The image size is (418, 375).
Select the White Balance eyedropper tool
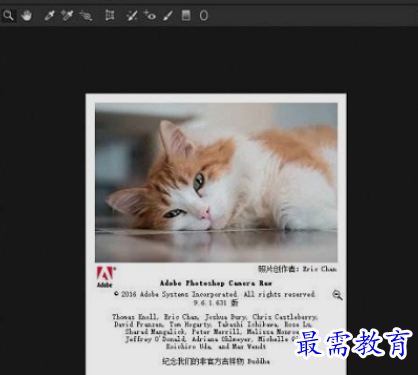(x=49, y=15)
